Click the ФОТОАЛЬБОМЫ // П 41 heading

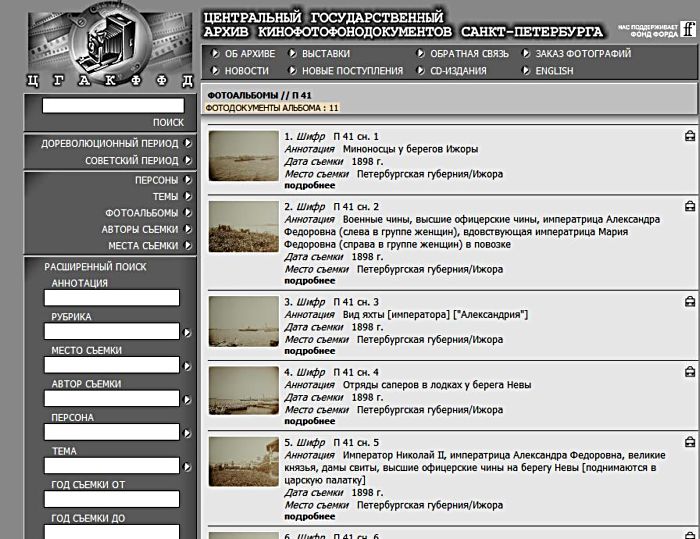(x=259, y=95)
